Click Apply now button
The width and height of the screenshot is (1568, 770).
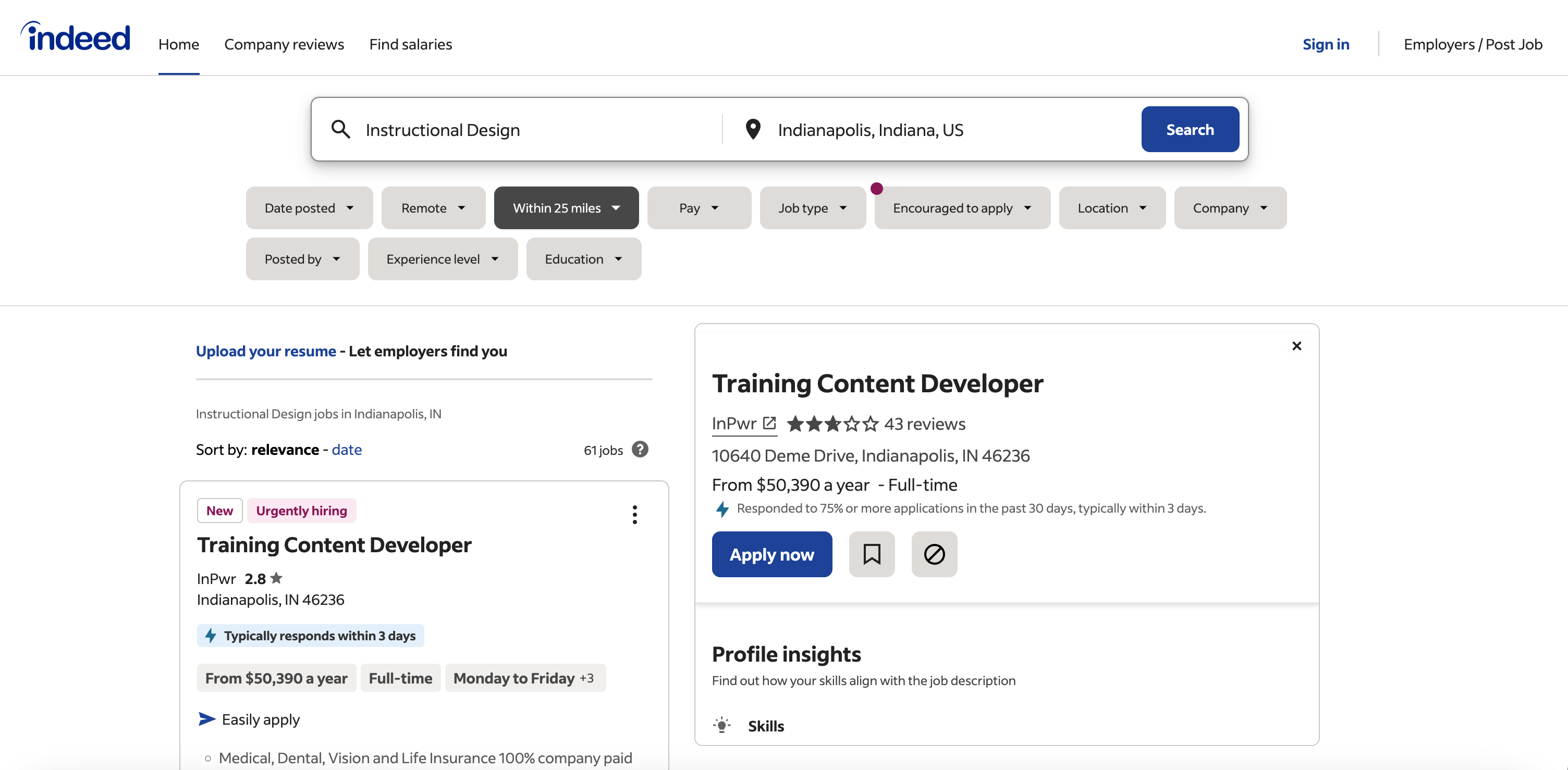[772, 554]
